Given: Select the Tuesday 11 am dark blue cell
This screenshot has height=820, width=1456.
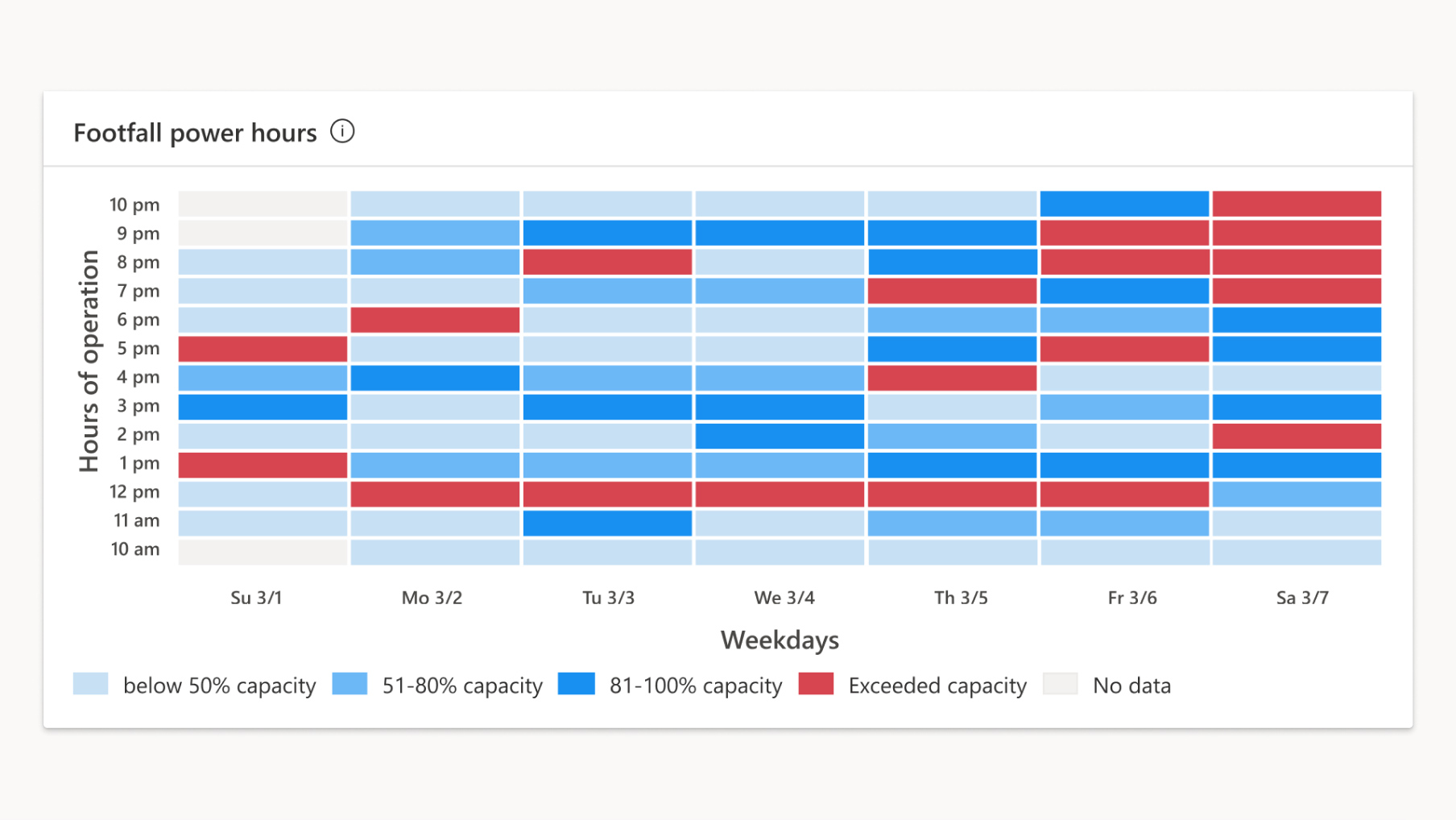Looking at the screenshot, I should [x=607, y=523].
